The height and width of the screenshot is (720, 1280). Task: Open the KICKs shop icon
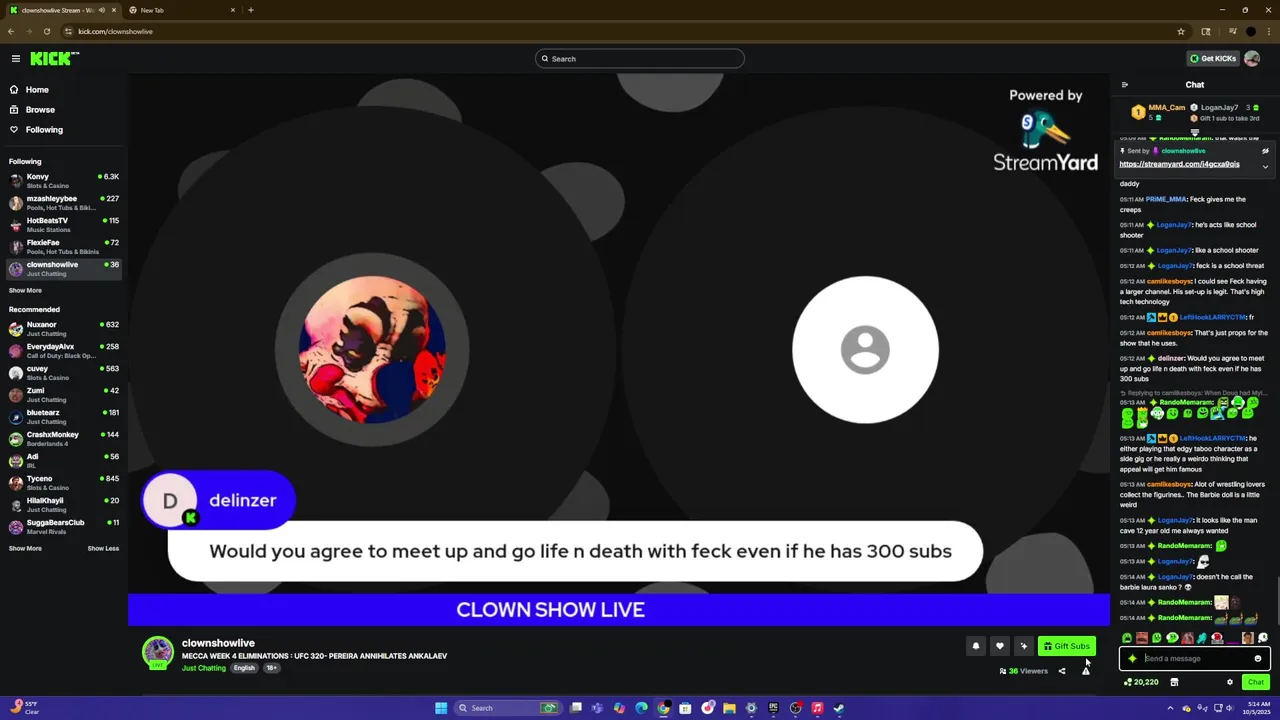(1174, 682)
